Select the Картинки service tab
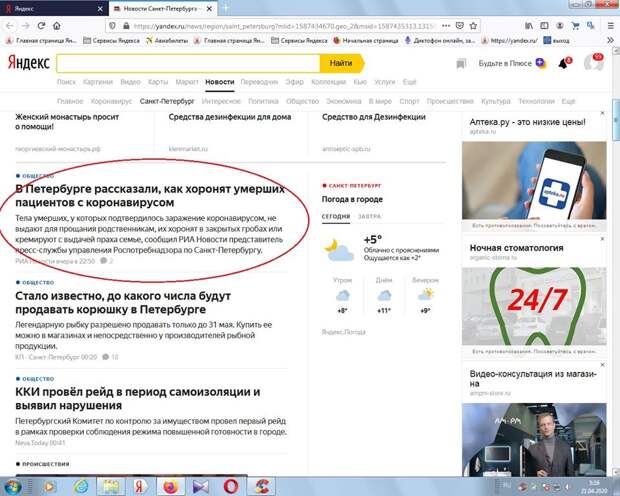Screen dimensions: 620x496 click(98, 82)
